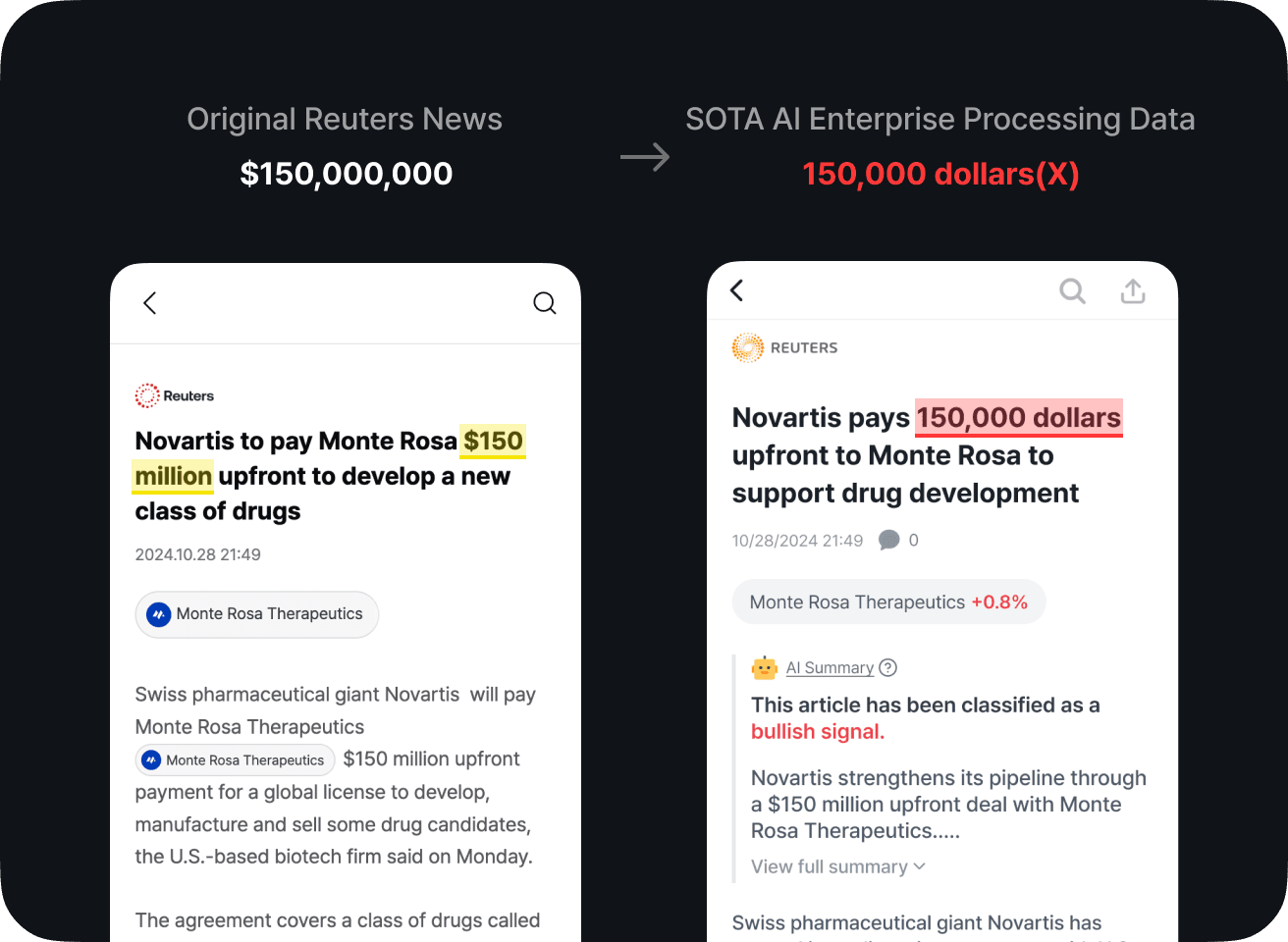
Task: Tap the Monte Rosa Therapeutics ticker pill
Action: (x=887, y=602)
